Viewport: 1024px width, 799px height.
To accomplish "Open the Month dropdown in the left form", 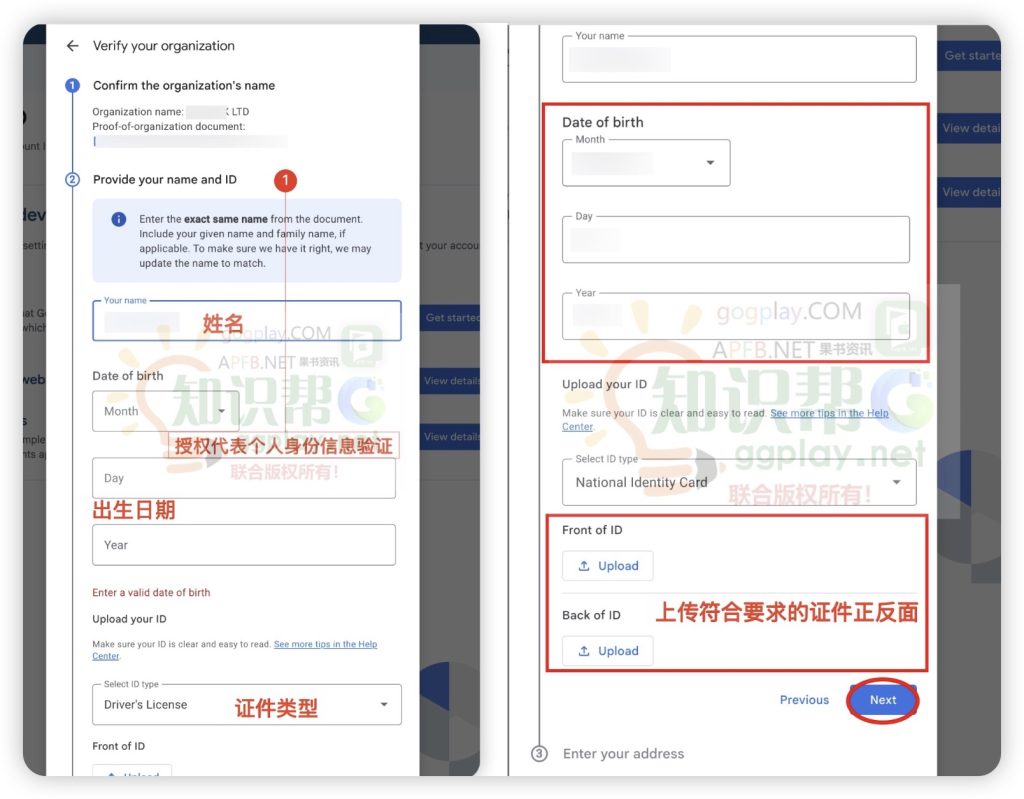I will 165,411.
